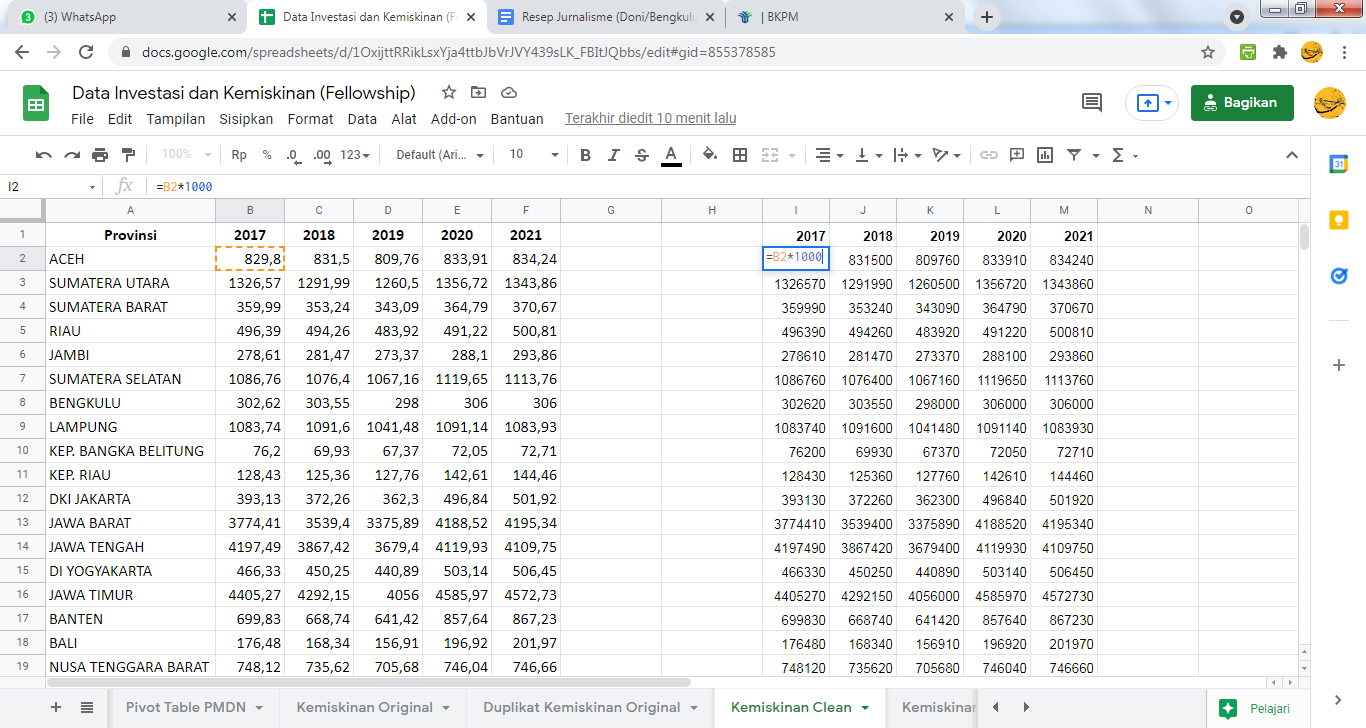1366x728 pixels.
Task: Click the insert link icon
Action: [988, 155]
